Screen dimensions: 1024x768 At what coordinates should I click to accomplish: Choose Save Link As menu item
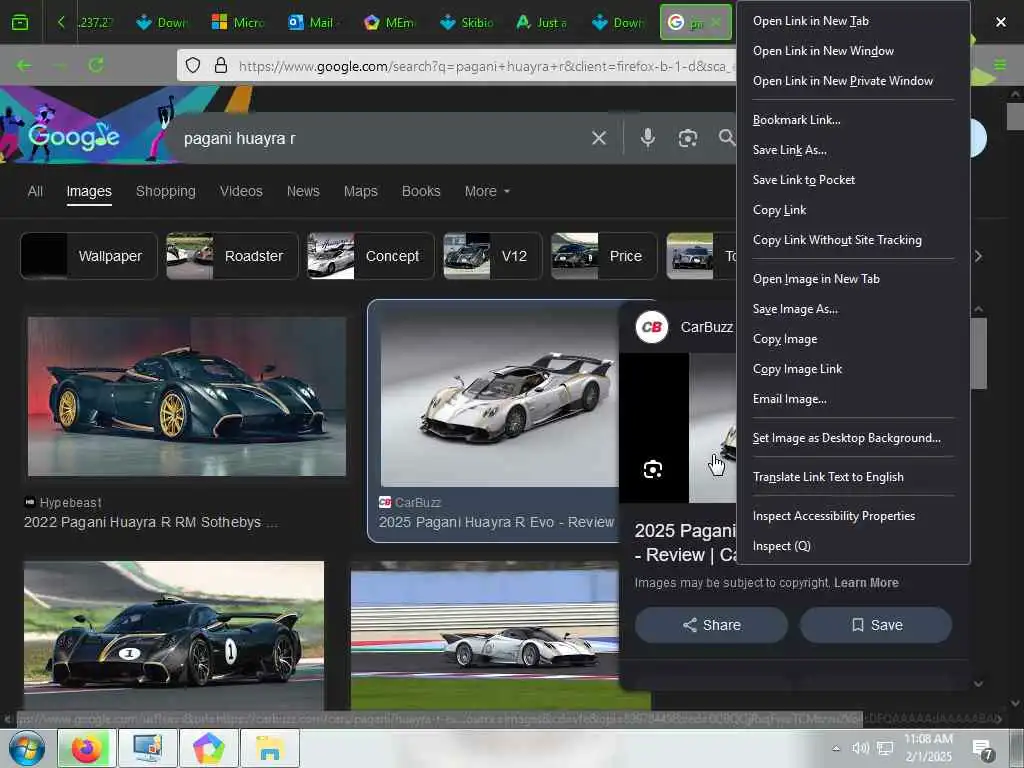tap(852, 150)
